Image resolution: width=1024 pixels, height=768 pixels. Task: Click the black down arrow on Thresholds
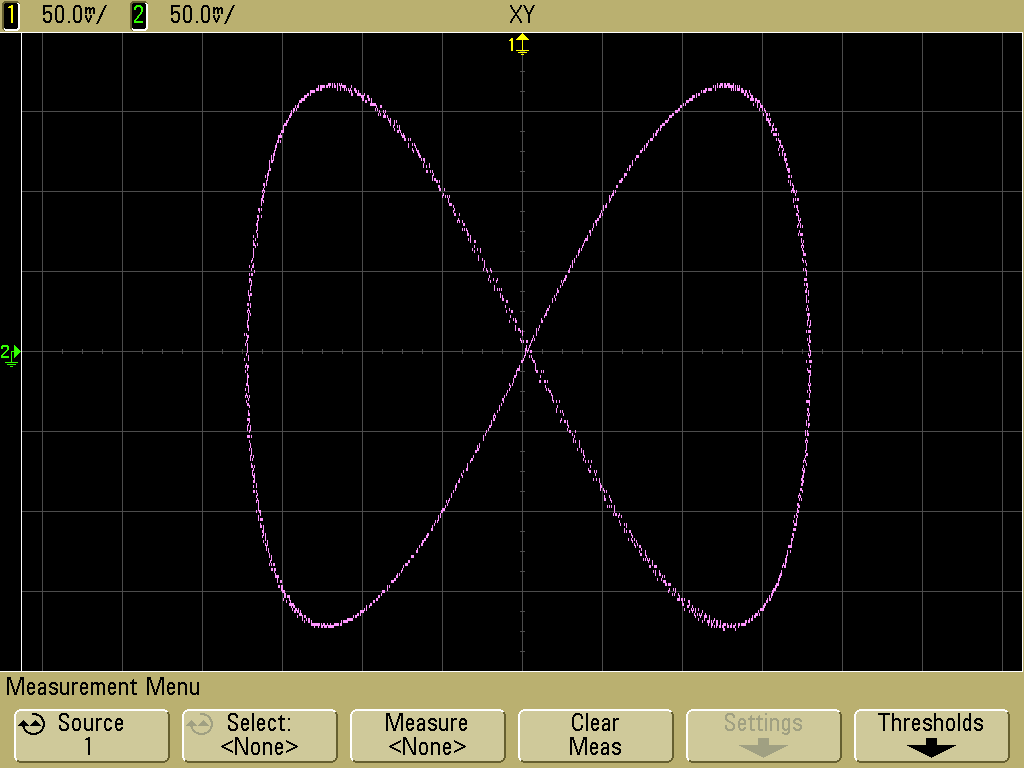pyautogui.click(x=931, y=748)
